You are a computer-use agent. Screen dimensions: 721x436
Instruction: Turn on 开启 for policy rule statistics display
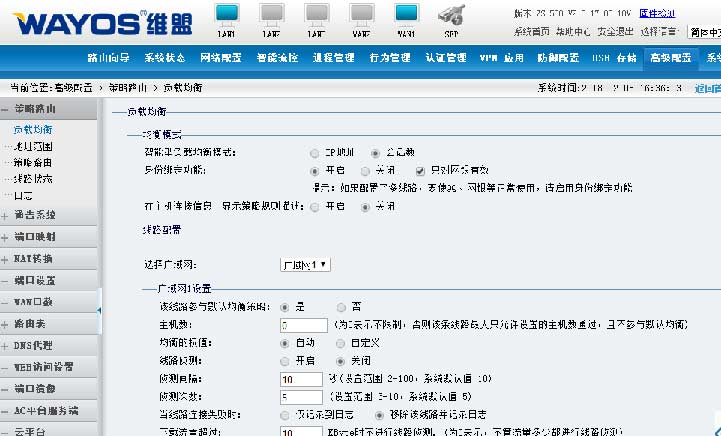315,207
